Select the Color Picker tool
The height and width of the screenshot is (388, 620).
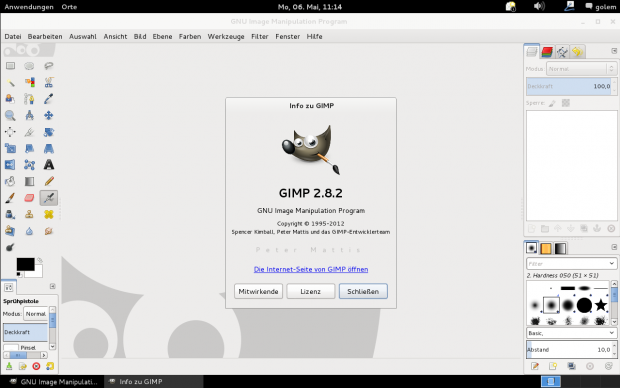point(49,99)
